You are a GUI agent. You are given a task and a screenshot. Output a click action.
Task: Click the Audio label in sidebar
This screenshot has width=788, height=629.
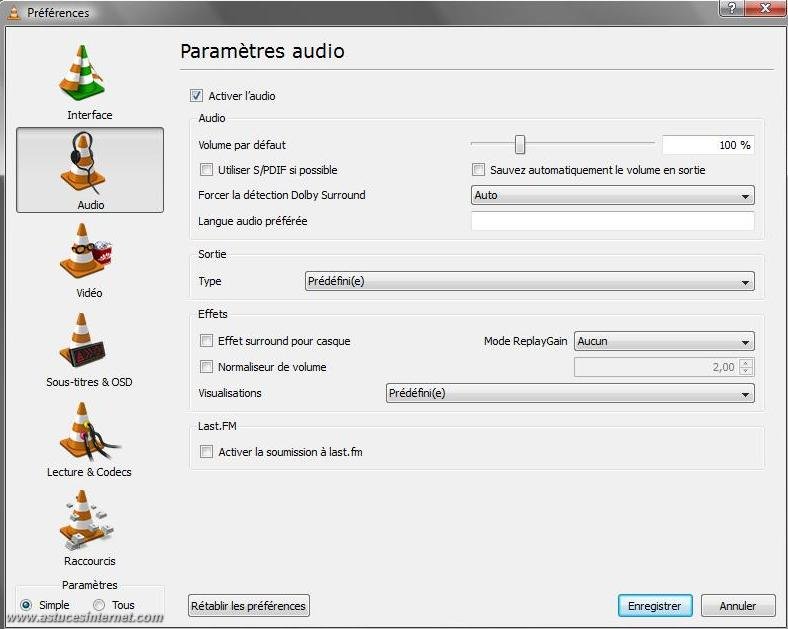pyautogui.click(x=90, y=205)
